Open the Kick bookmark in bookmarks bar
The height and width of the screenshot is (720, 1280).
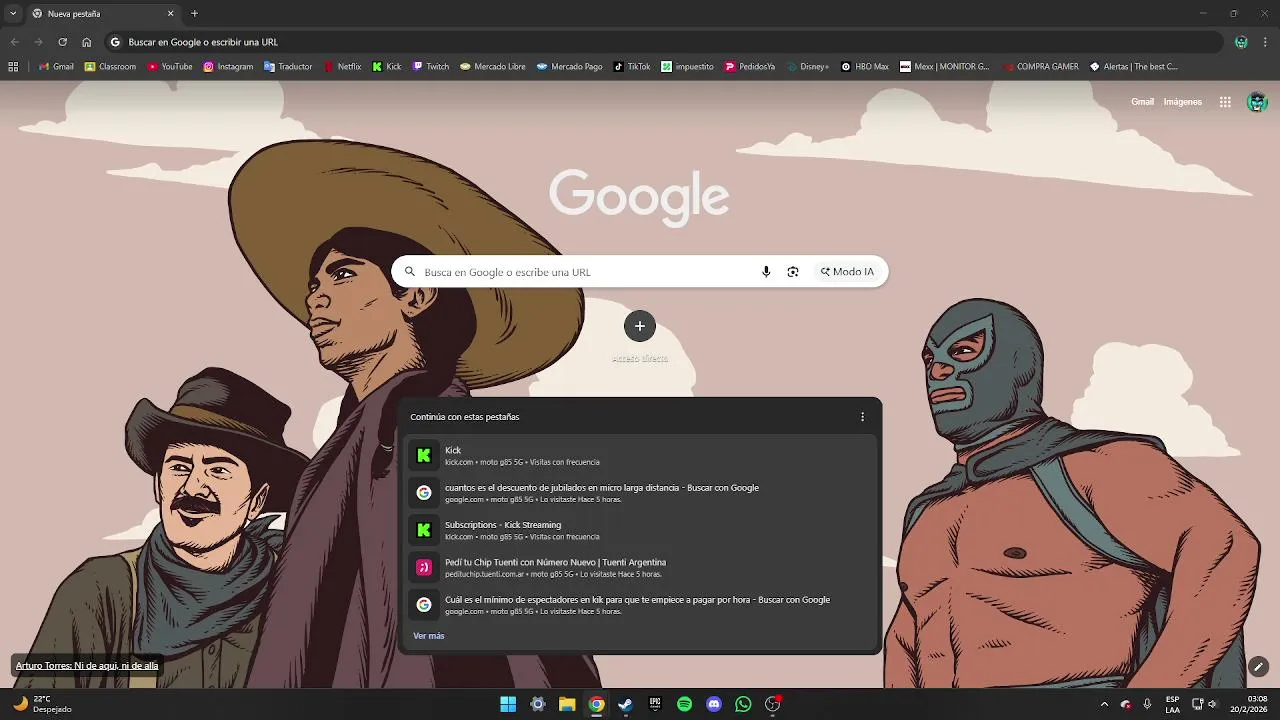tap(387, 67)
